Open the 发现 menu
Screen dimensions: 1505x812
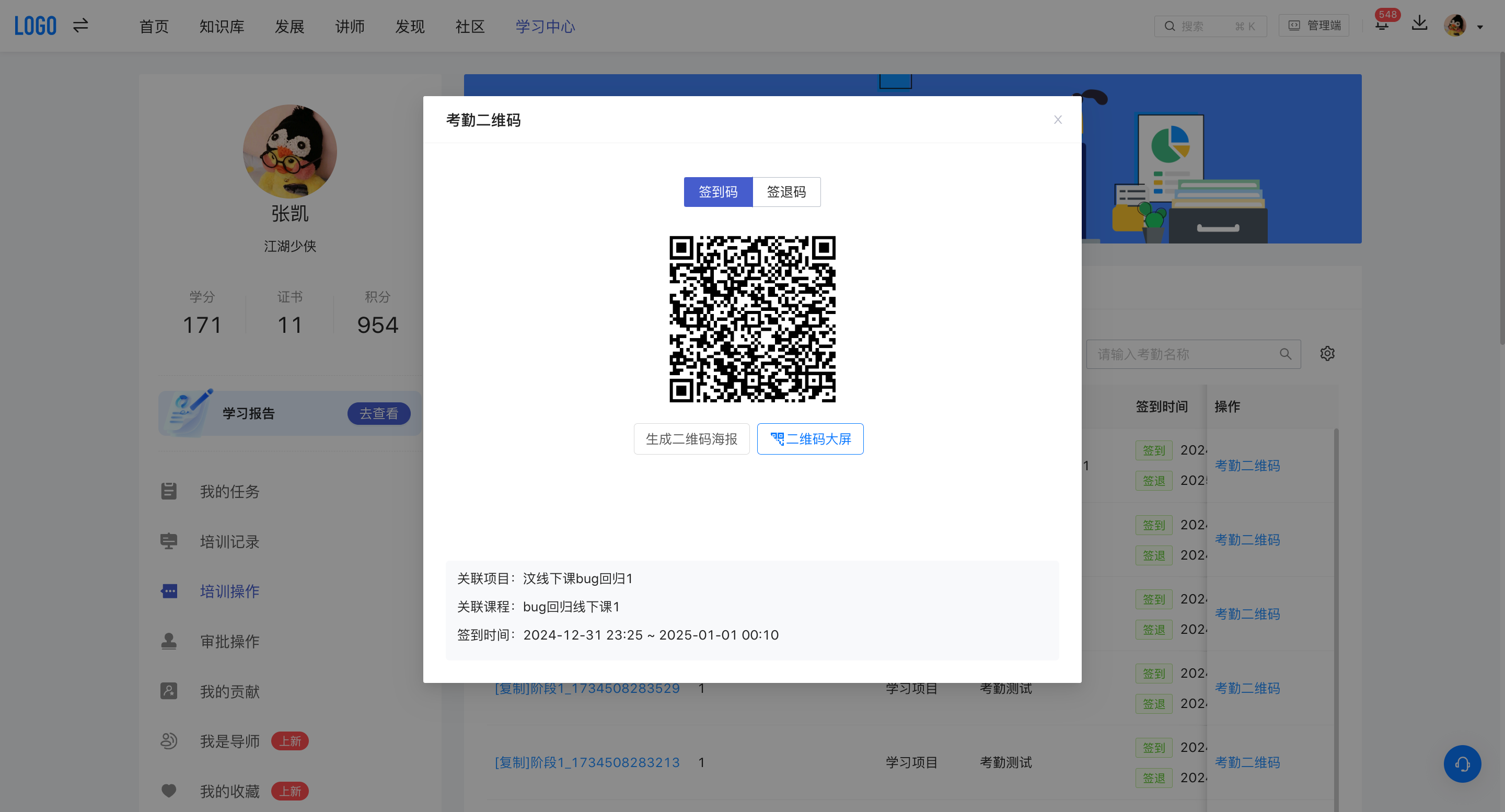(x=410, y=26)
